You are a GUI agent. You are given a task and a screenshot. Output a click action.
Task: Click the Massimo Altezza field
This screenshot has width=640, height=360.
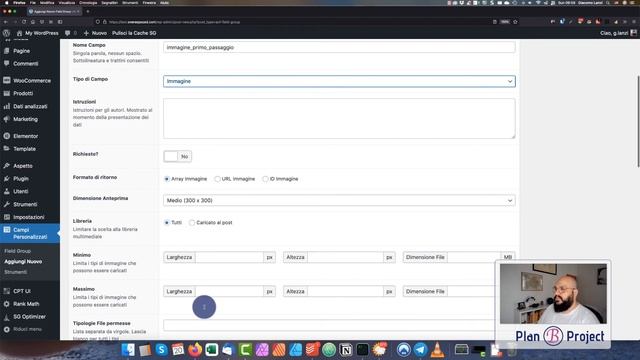click(345, 291)
